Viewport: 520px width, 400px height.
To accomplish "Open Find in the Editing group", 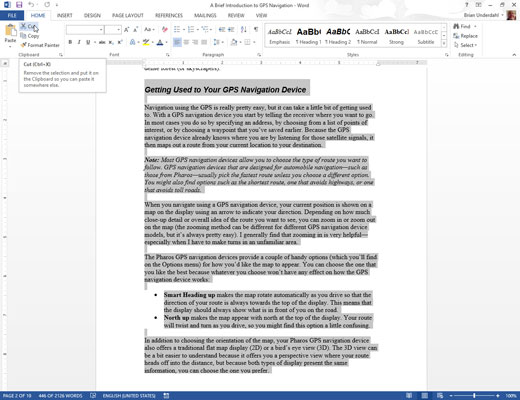I will (462, 26).
